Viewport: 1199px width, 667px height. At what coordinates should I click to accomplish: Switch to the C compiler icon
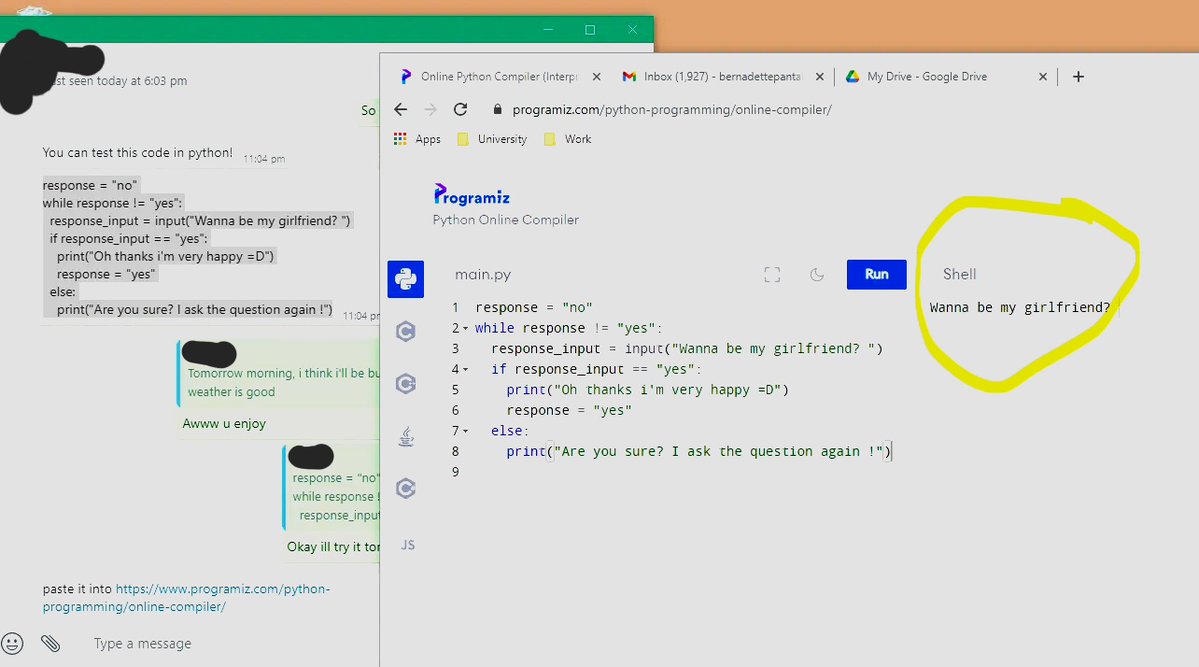pos(405,331)
